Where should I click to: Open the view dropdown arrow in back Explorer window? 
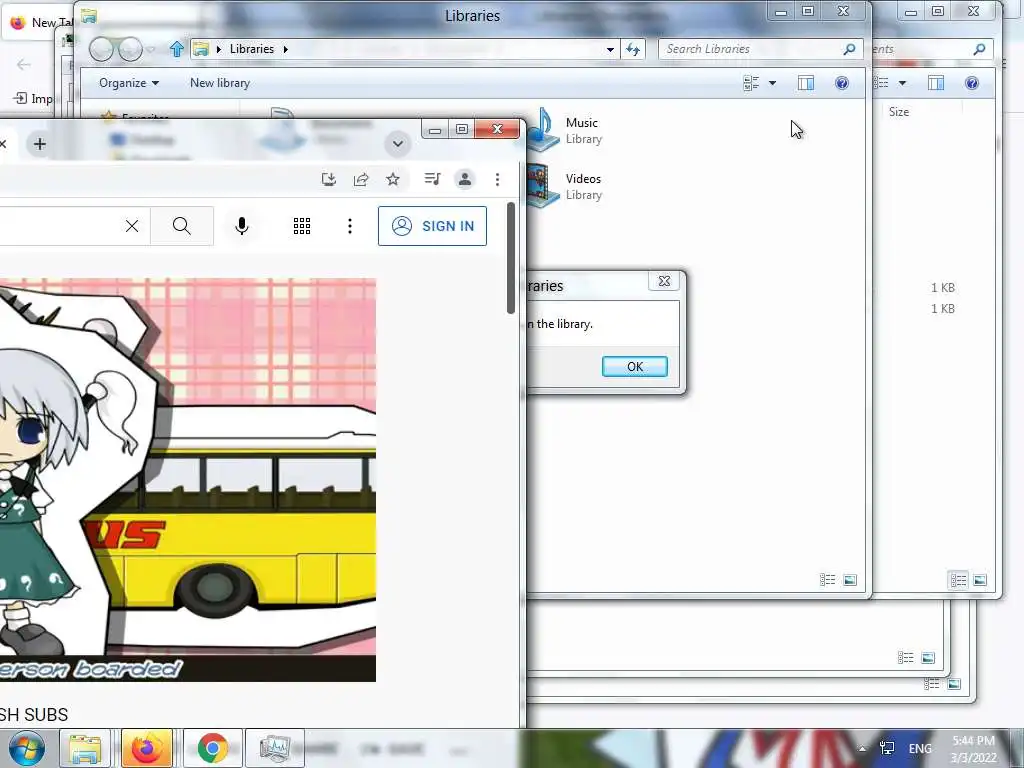pos(903,83)
